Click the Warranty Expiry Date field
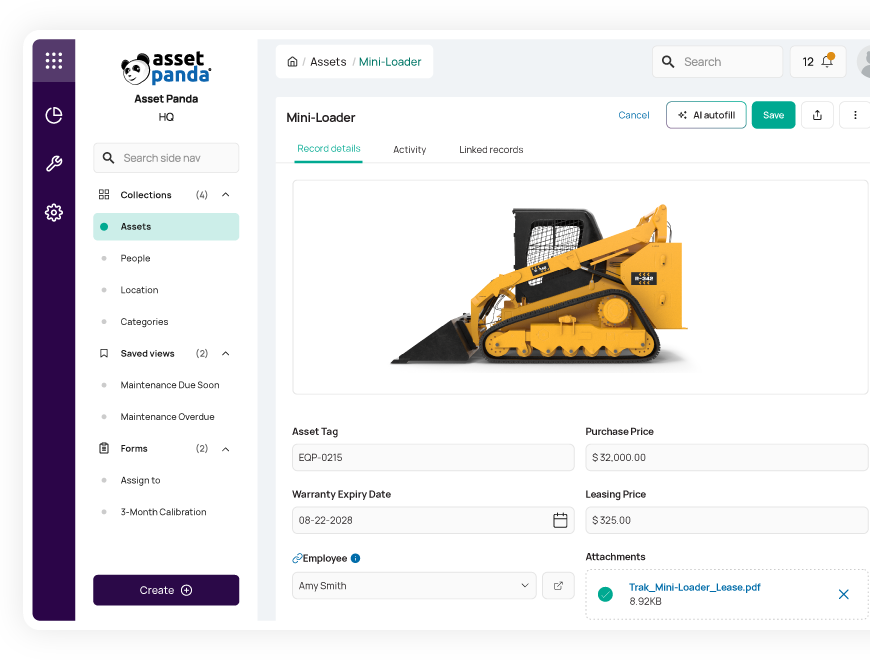Viewport: 870px width, 660px height. 433,520
